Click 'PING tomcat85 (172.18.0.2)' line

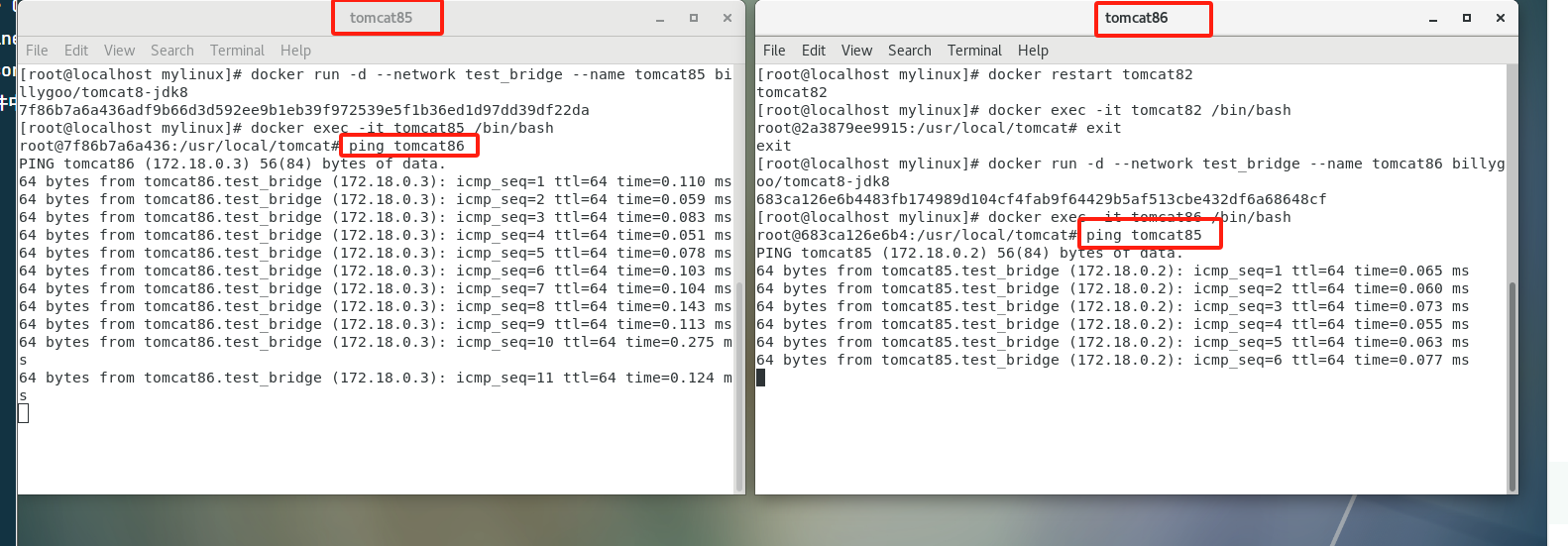pos(969,253)
